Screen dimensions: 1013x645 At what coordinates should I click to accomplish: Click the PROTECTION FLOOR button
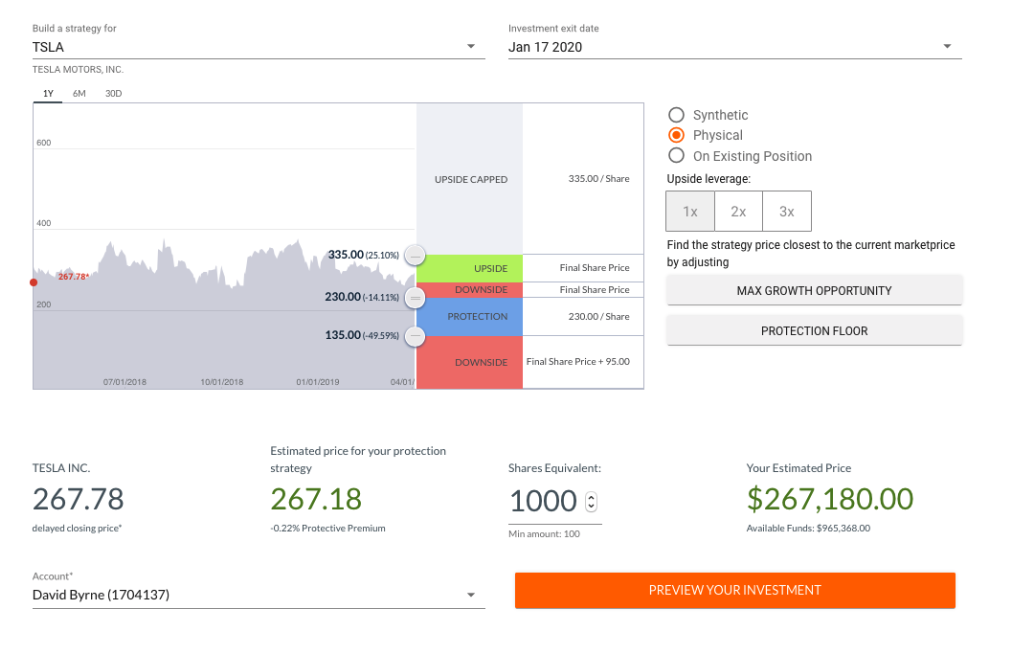pyautogui.click(x=814, y=331)
